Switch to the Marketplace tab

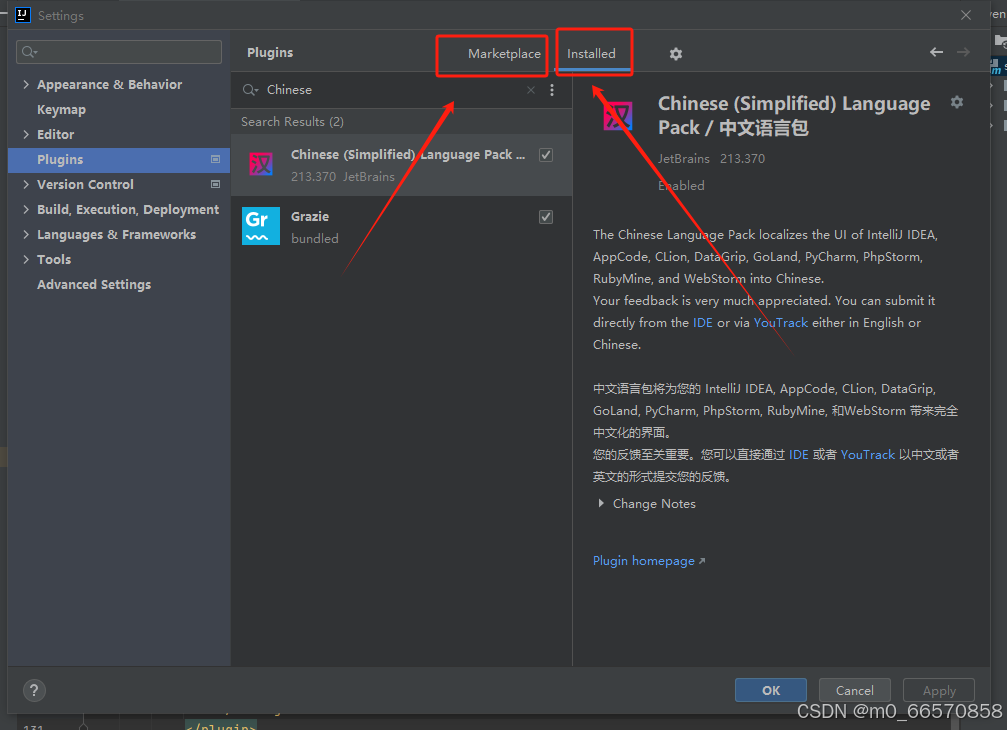[504, 54]
